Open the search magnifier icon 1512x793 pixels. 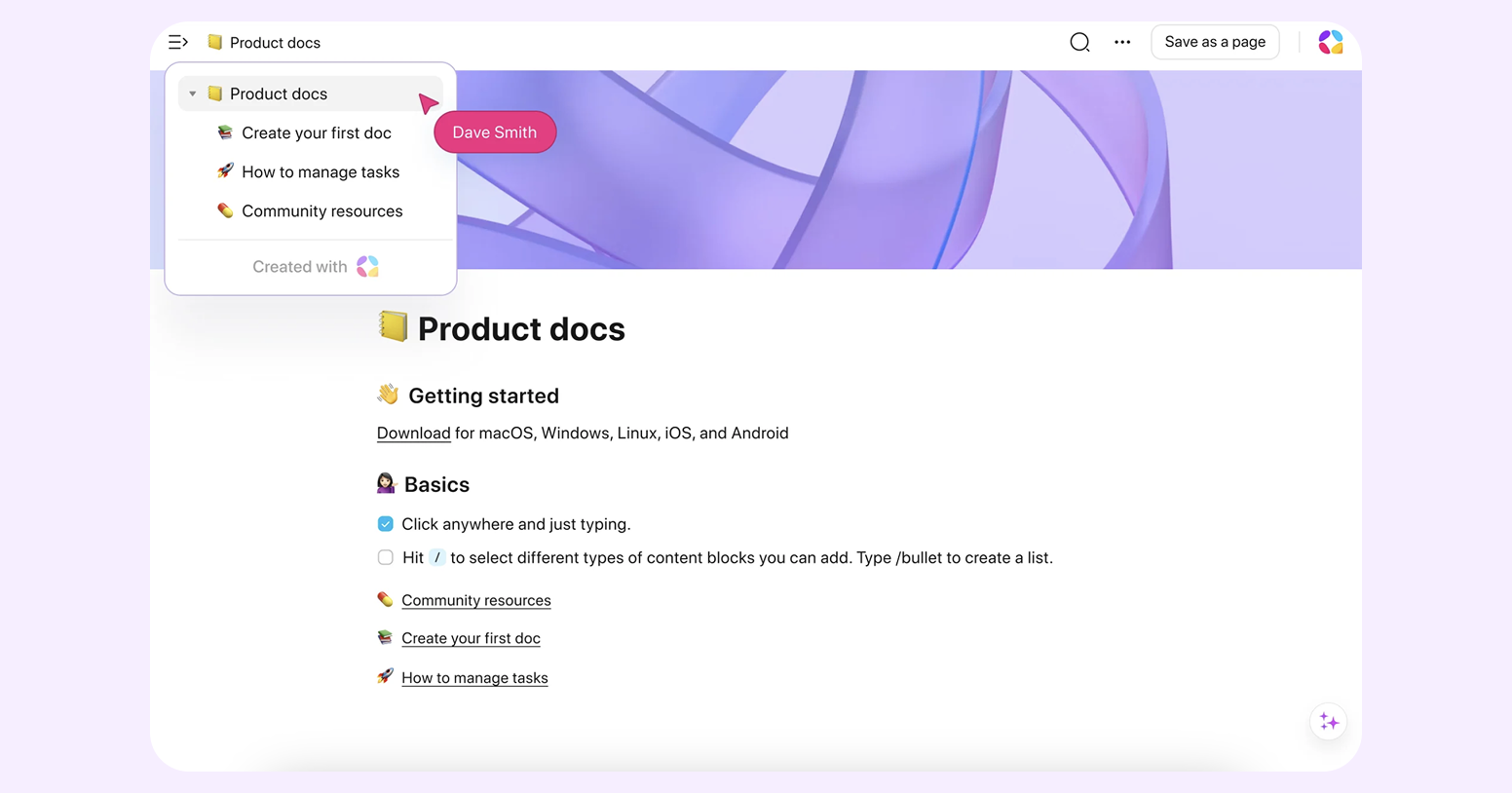point(1079,42)
